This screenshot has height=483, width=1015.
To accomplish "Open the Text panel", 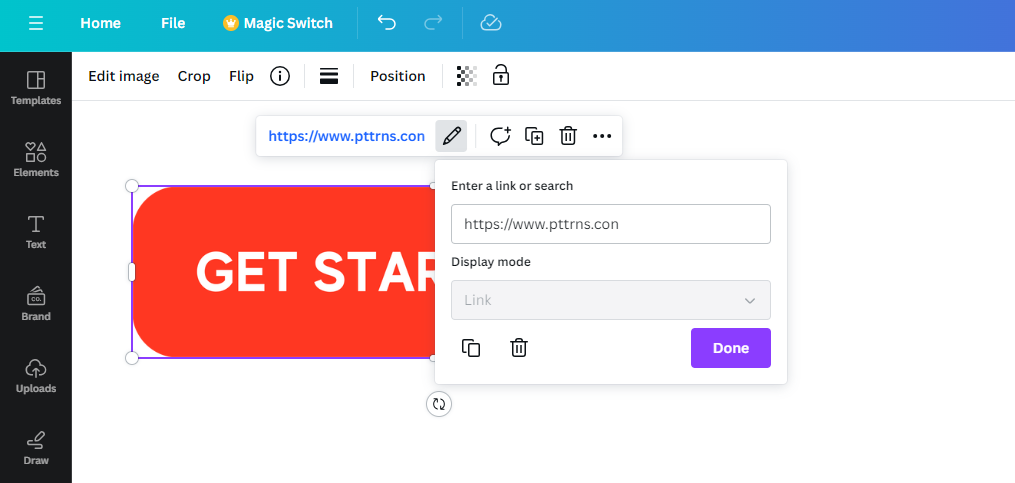I will pyautogui.click(x=36, y=232).
